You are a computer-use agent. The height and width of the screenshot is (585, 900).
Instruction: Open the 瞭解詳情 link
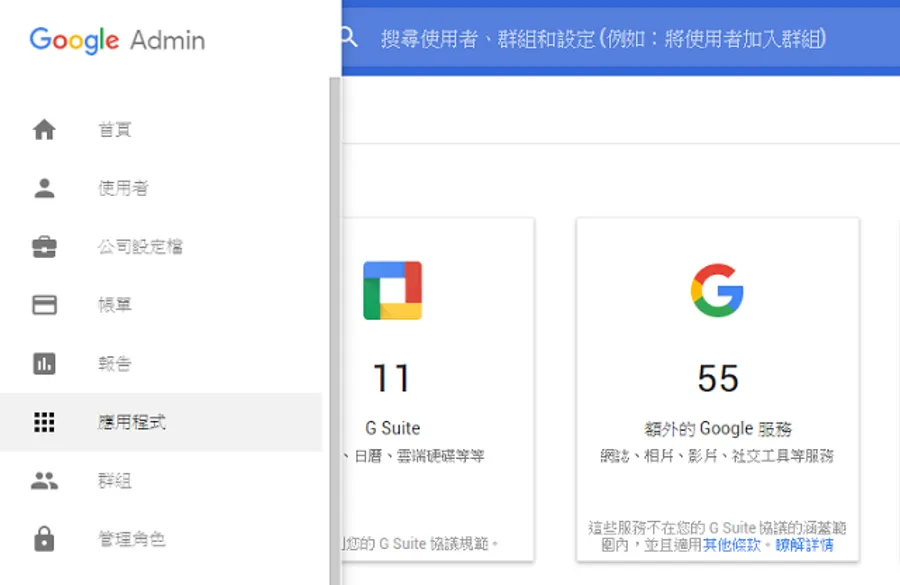(x=804, y=545)
